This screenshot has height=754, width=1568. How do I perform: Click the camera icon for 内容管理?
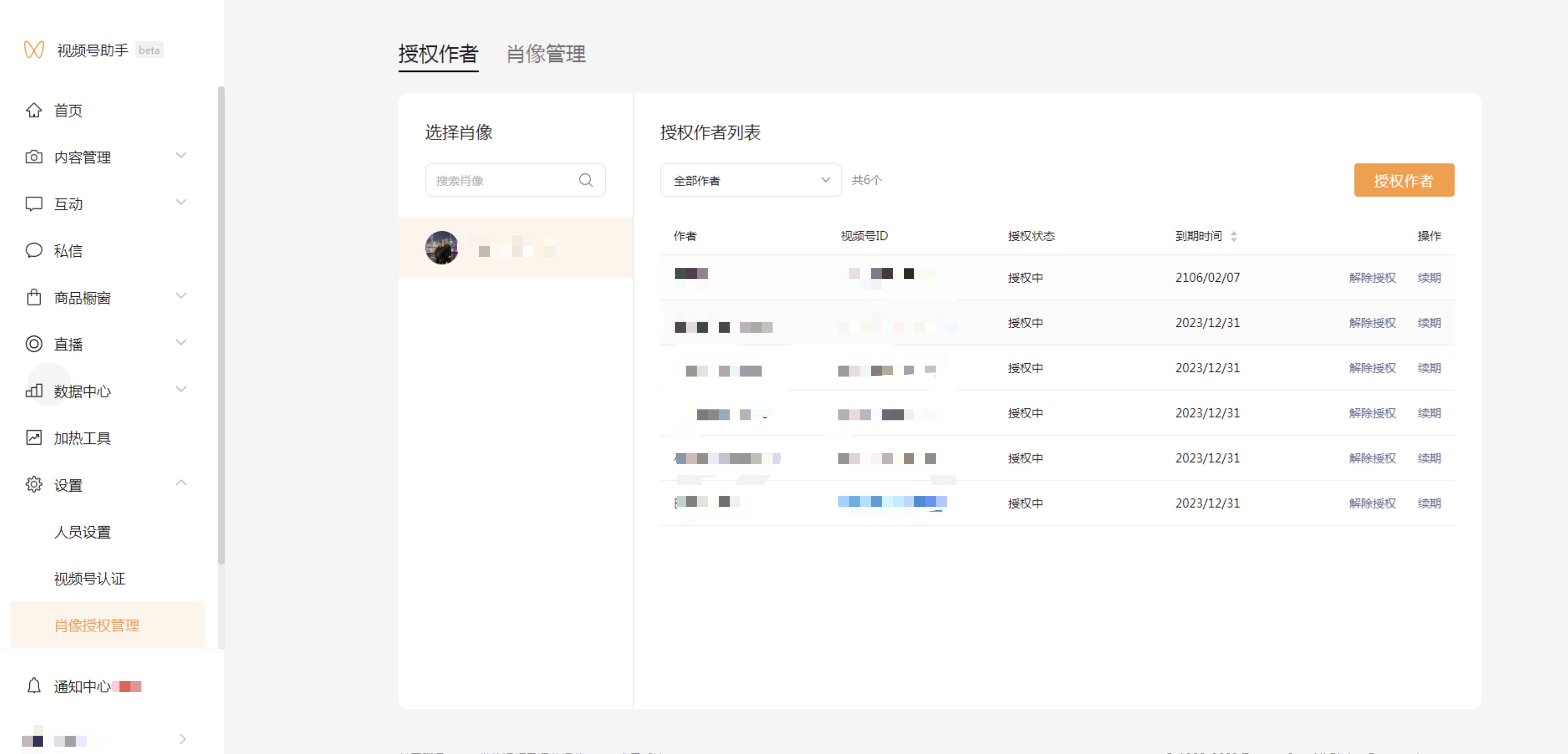33,157
